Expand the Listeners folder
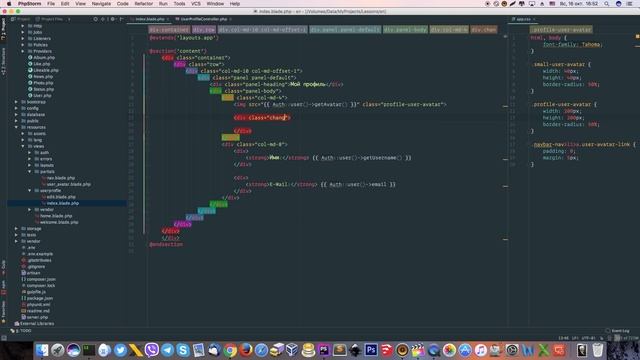Screen dimensions: 640x360 click(x=23, y=38)
